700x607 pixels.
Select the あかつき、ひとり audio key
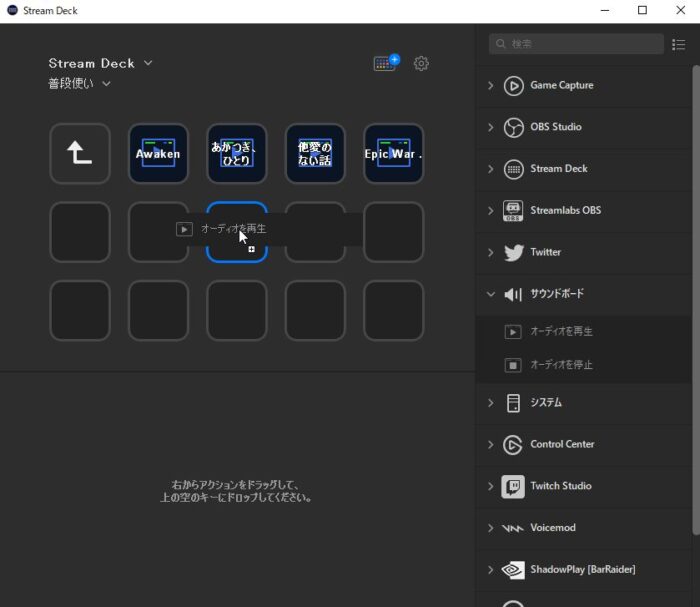(x=237, y=154)
